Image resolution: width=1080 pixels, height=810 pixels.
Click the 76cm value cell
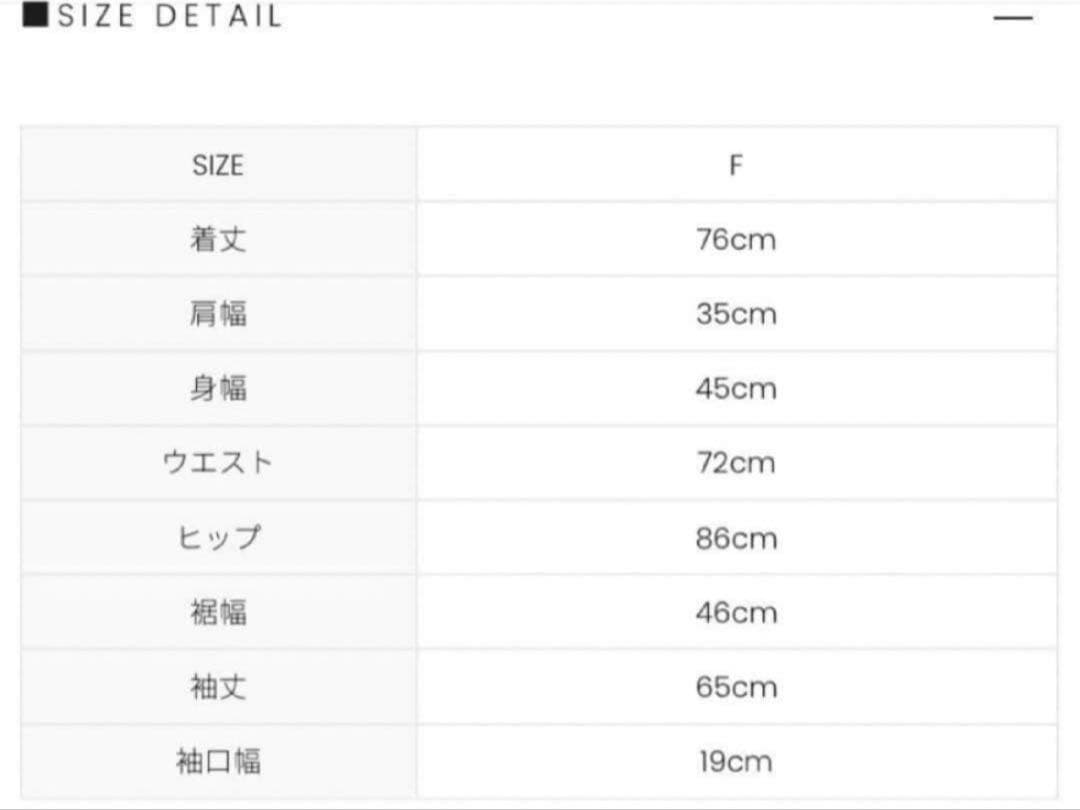(x=736, y=240)
